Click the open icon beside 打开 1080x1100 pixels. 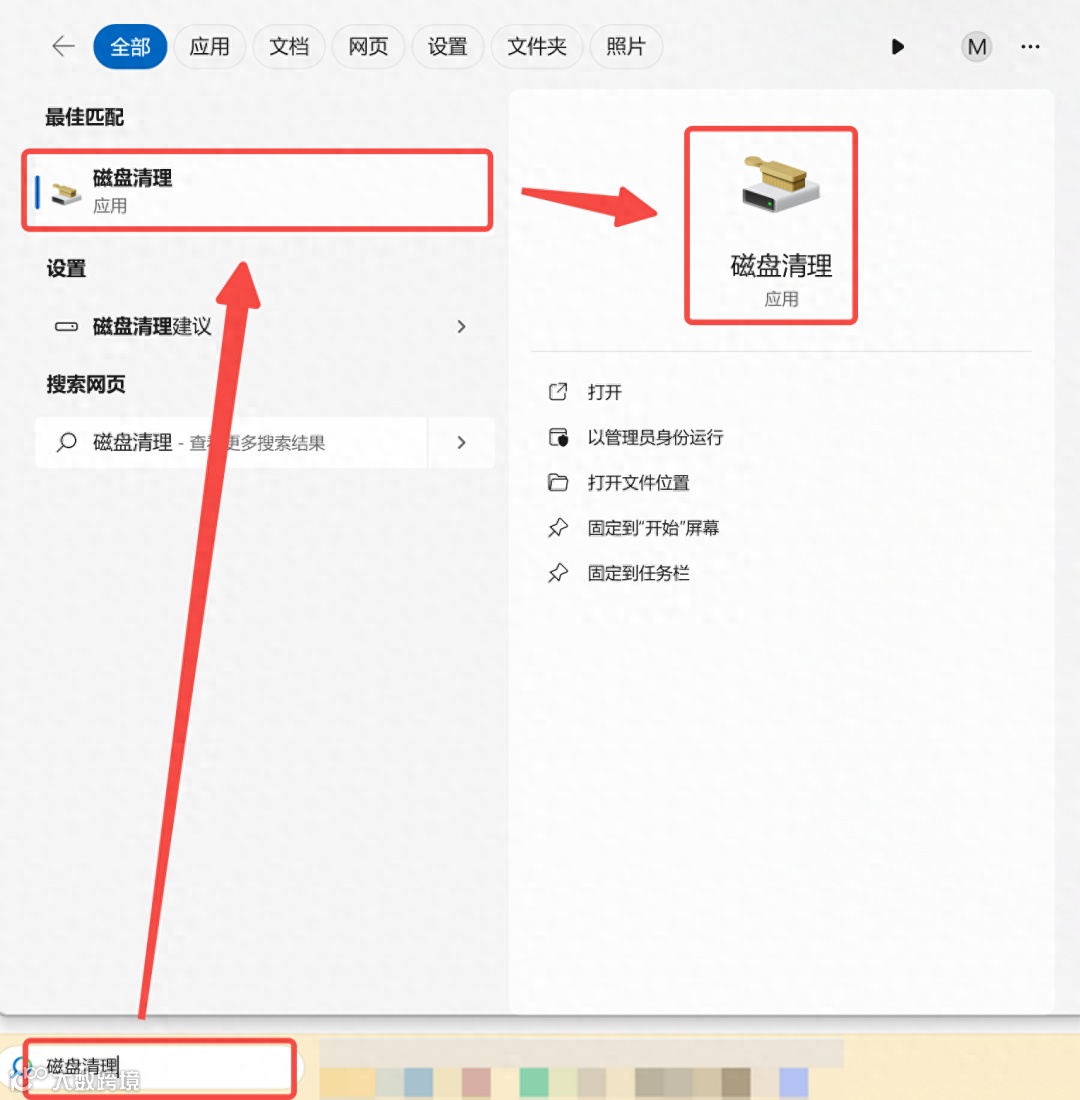click(558, 391)
